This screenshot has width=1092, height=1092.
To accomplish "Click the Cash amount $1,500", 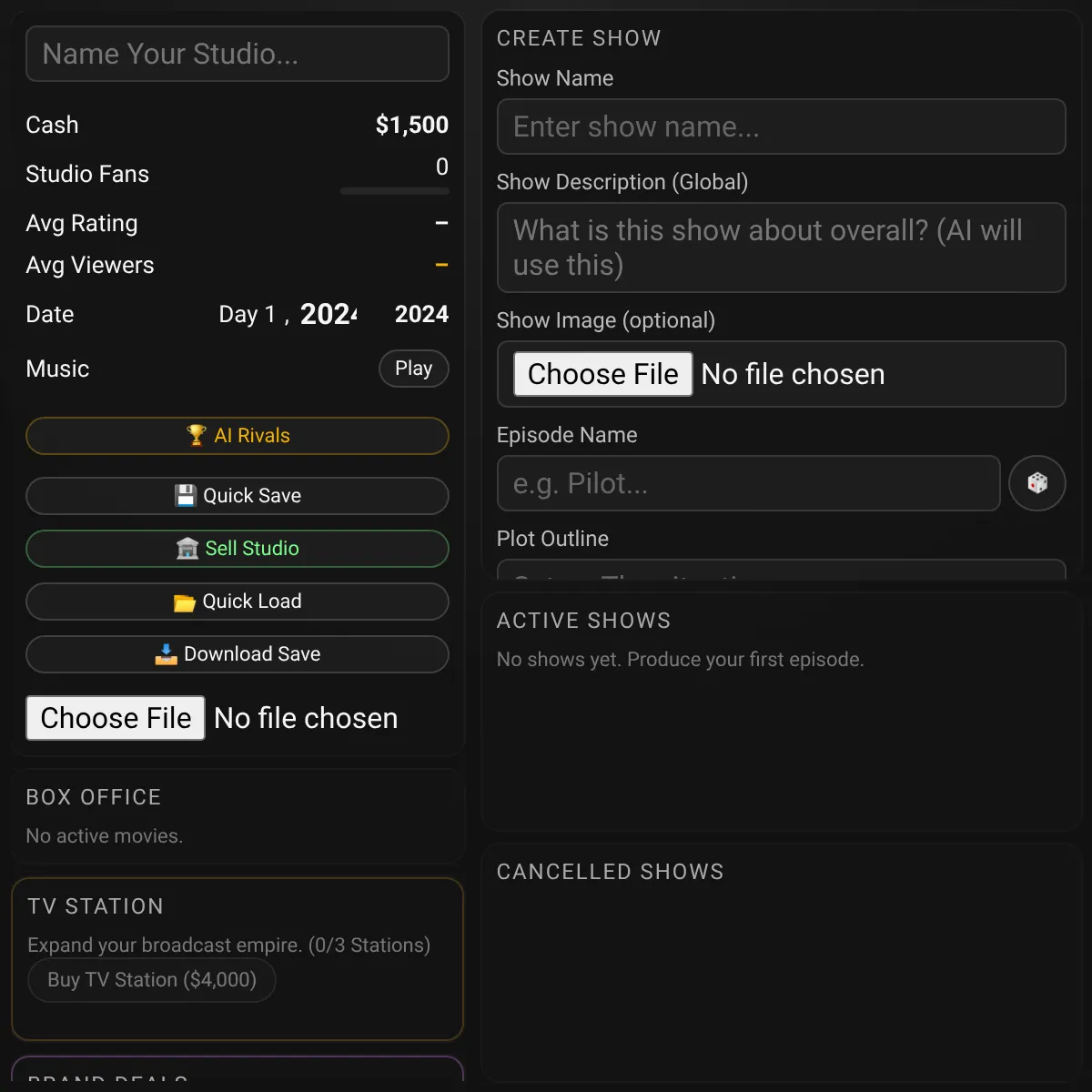I will click(411, 125).
